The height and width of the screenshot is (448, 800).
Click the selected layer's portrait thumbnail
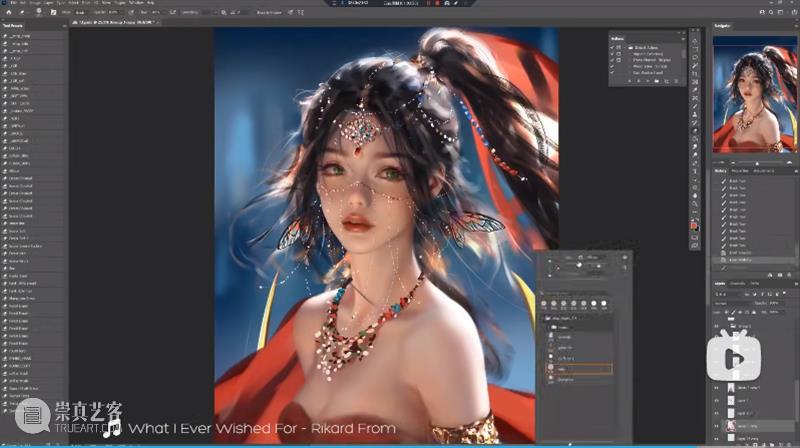[731, 426]
